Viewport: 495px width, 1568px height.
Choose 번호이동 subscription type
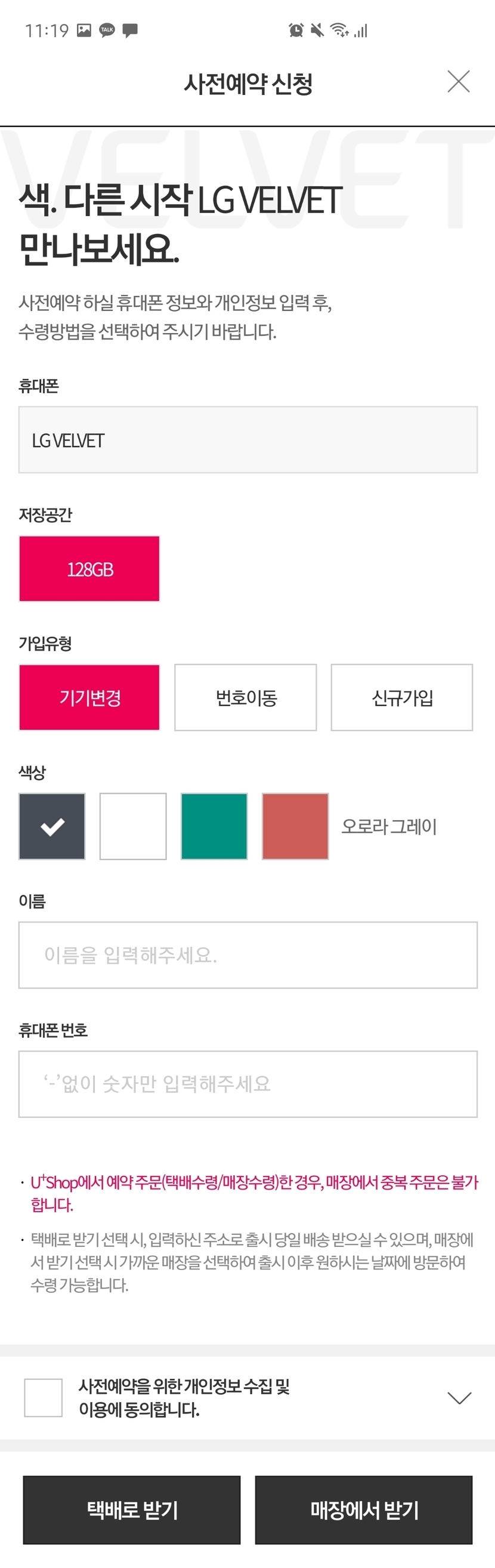[x=246, y=698]
